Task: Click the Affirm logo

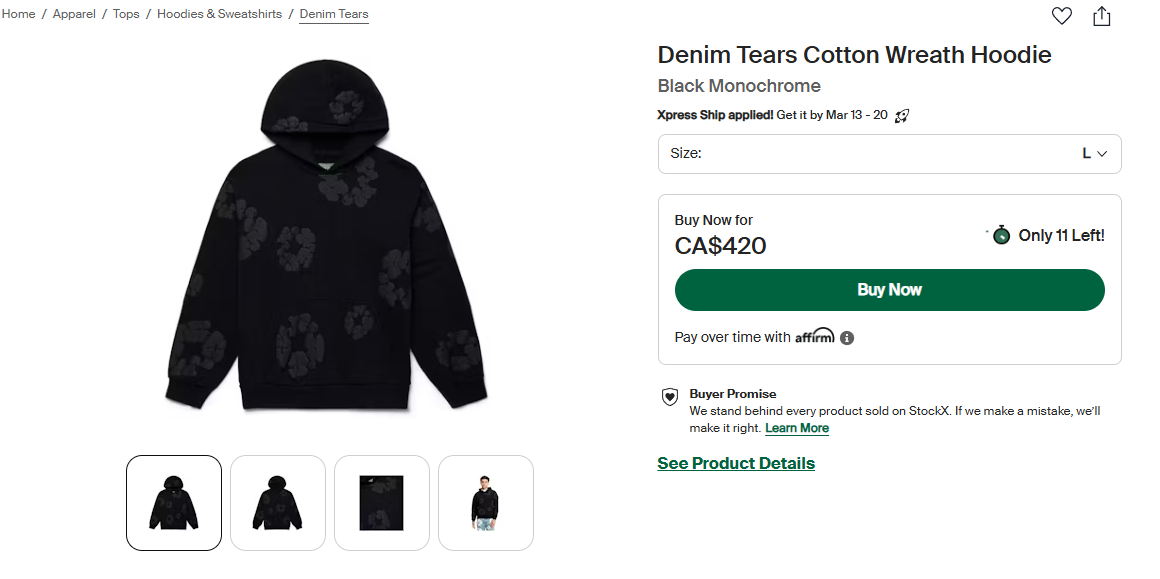Action: [x=814, y=336]
